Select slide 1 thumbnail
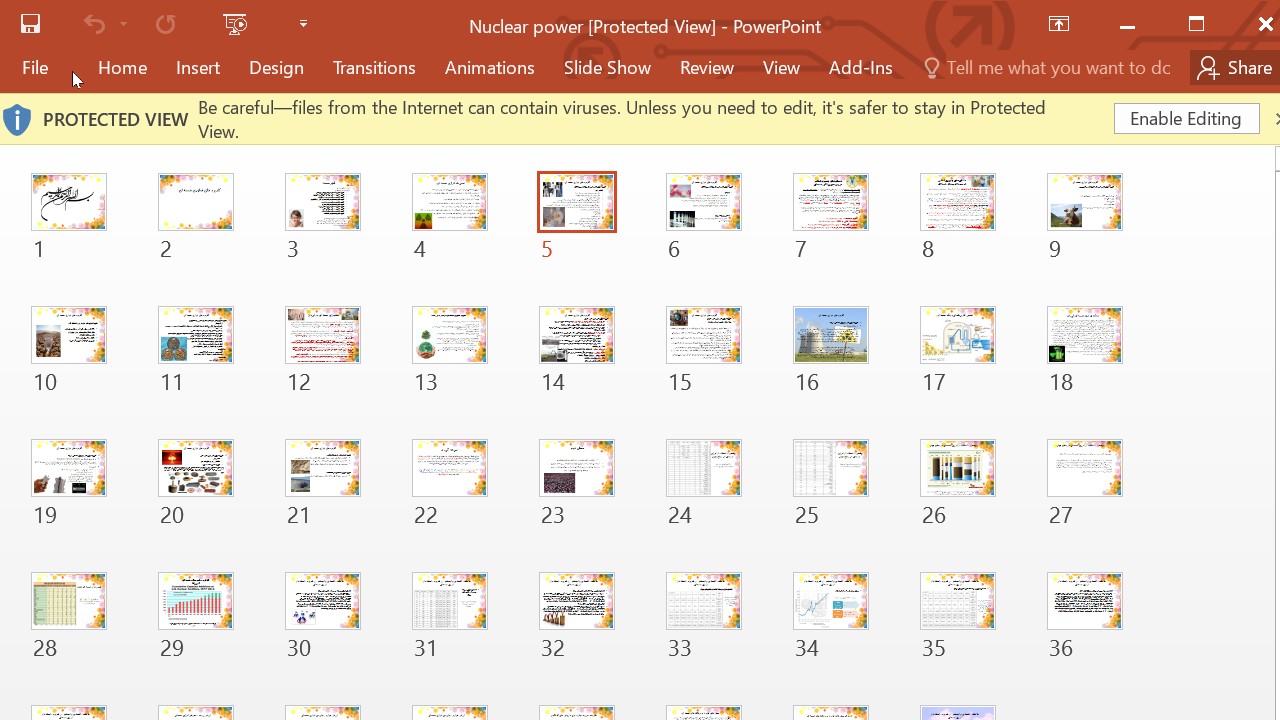The width and height of the screenshot is (1280, 720). click(69, 202)
